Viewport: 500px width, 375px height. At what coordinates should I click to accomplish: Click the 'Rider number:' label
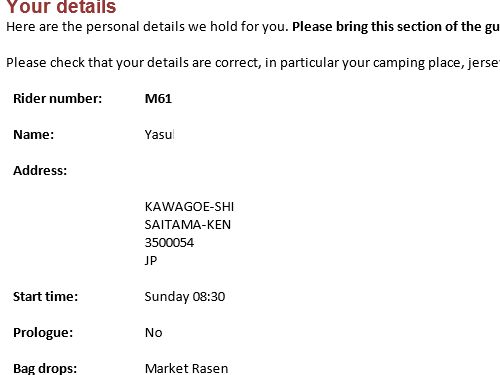pyautogui.click(x=57, y=99)
